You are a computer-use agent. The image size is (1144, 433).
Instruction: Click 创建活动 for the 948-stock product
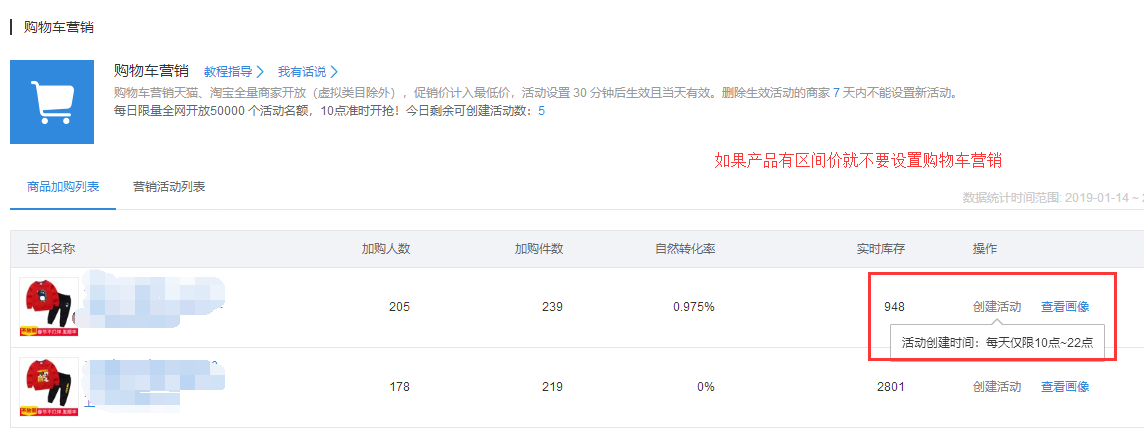997,307
